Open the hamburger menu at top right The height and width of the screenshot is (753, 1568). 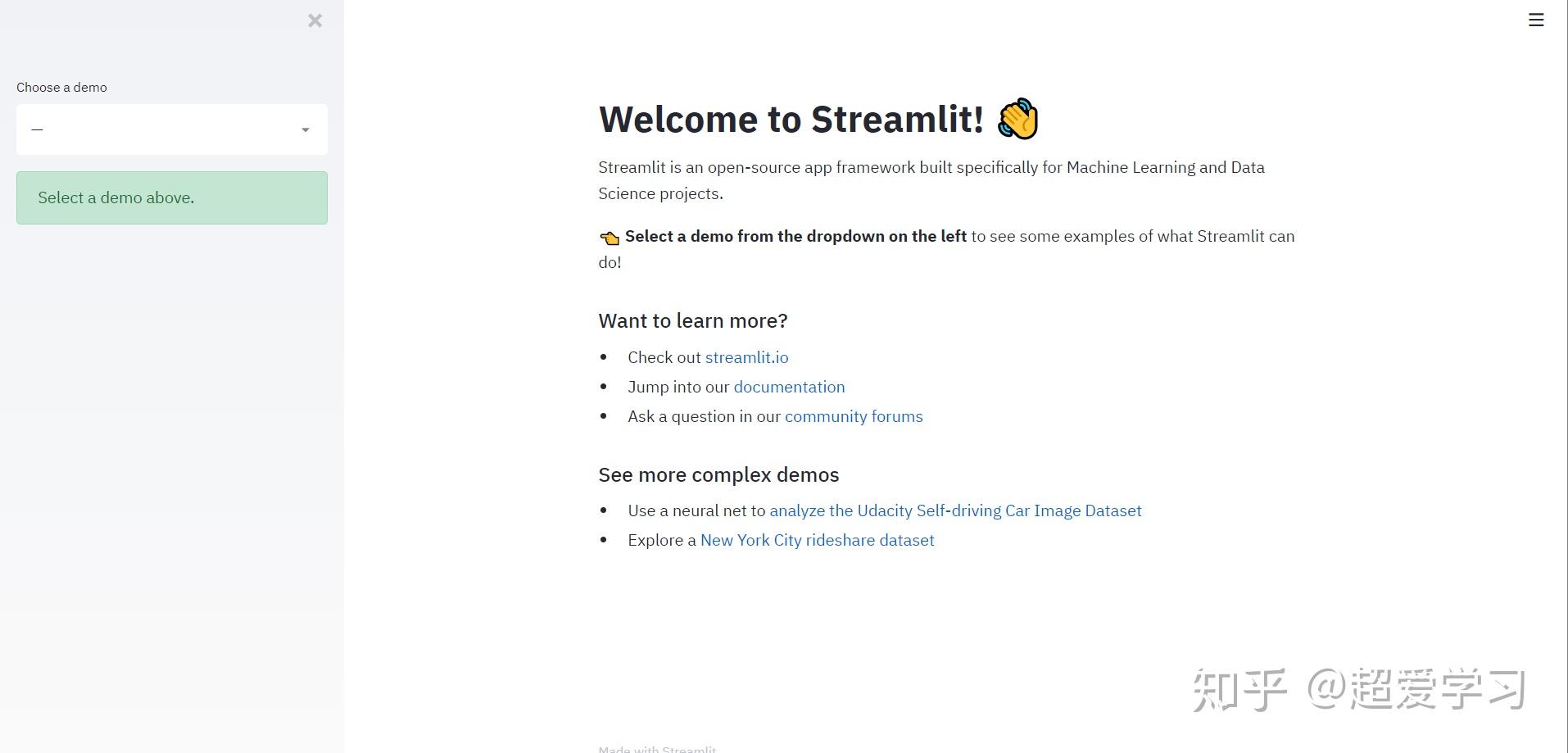(1536, 20)
